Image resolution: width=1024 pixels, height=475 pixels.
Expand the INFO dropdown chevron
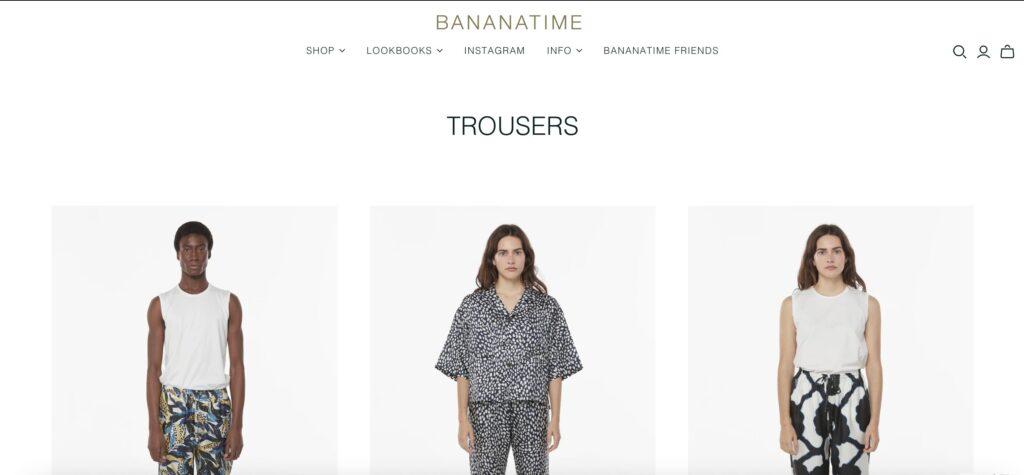pyautogui.click(x=579, y=51)
